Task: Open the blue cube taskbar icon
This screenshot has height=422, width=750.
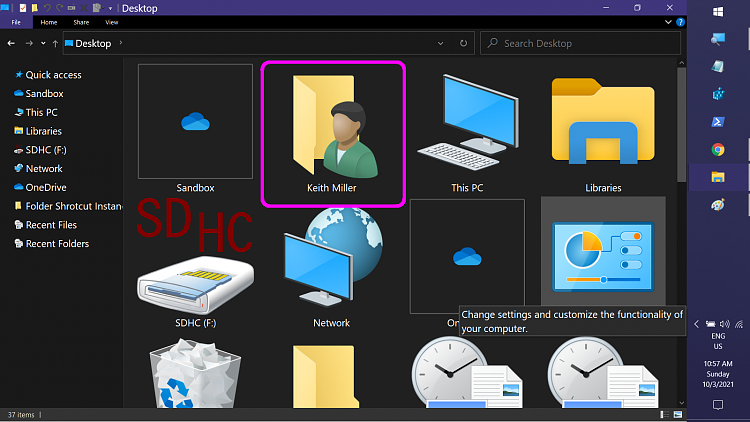Action: (x=718, y=94)
